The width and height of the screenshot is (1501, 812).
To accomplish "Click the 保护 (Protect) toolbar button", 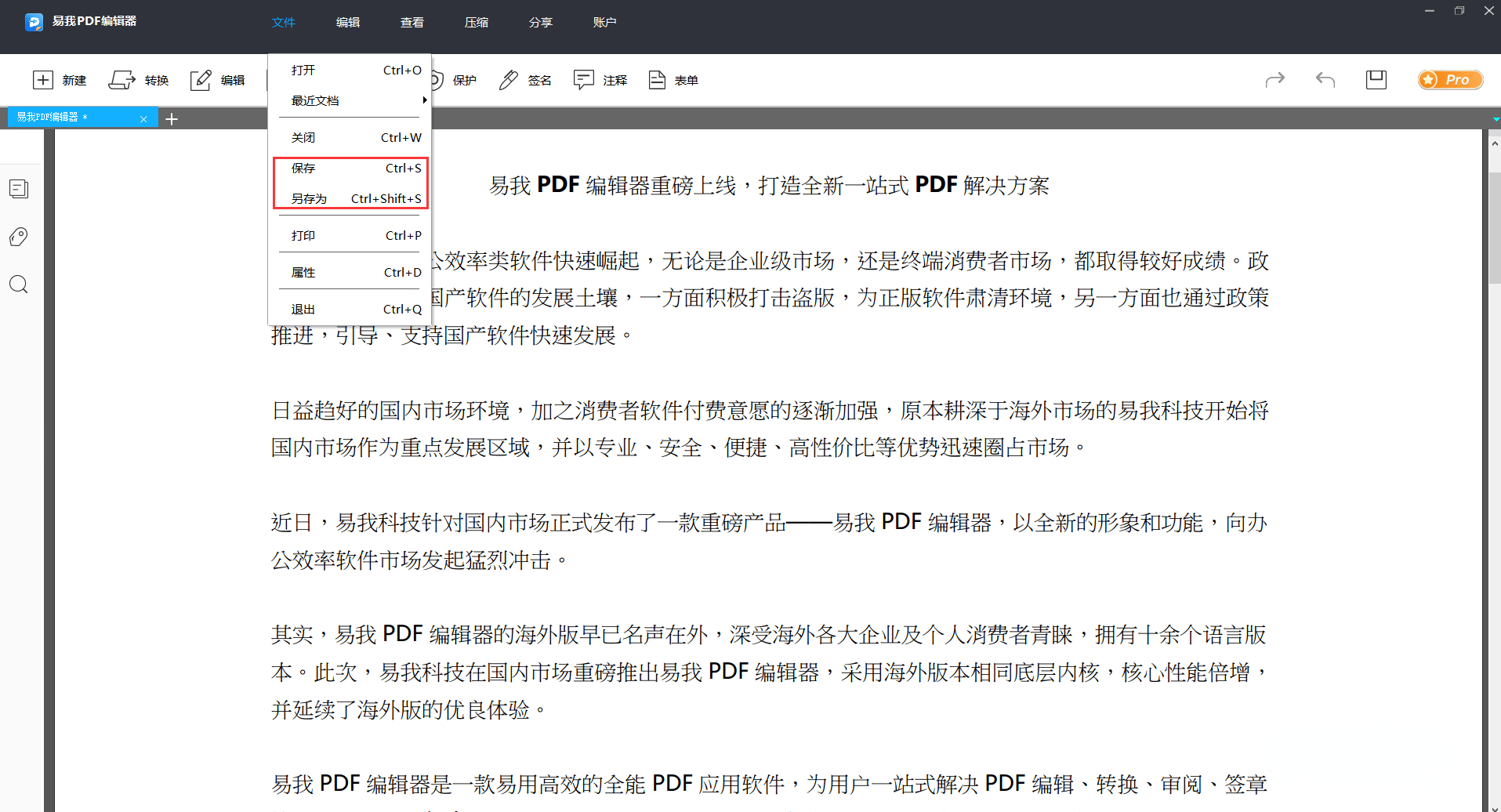I will click(x=454, y=80).
